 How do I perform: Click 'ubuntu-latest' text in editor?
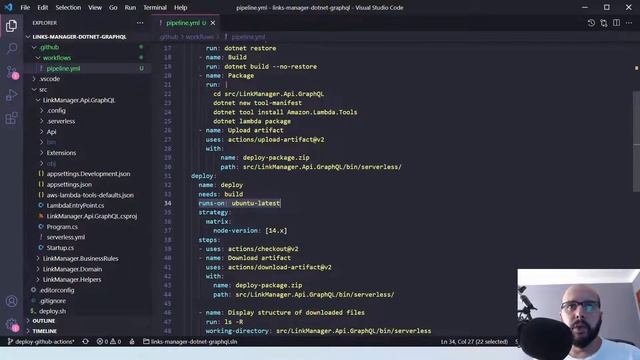[x=256, y=203]
